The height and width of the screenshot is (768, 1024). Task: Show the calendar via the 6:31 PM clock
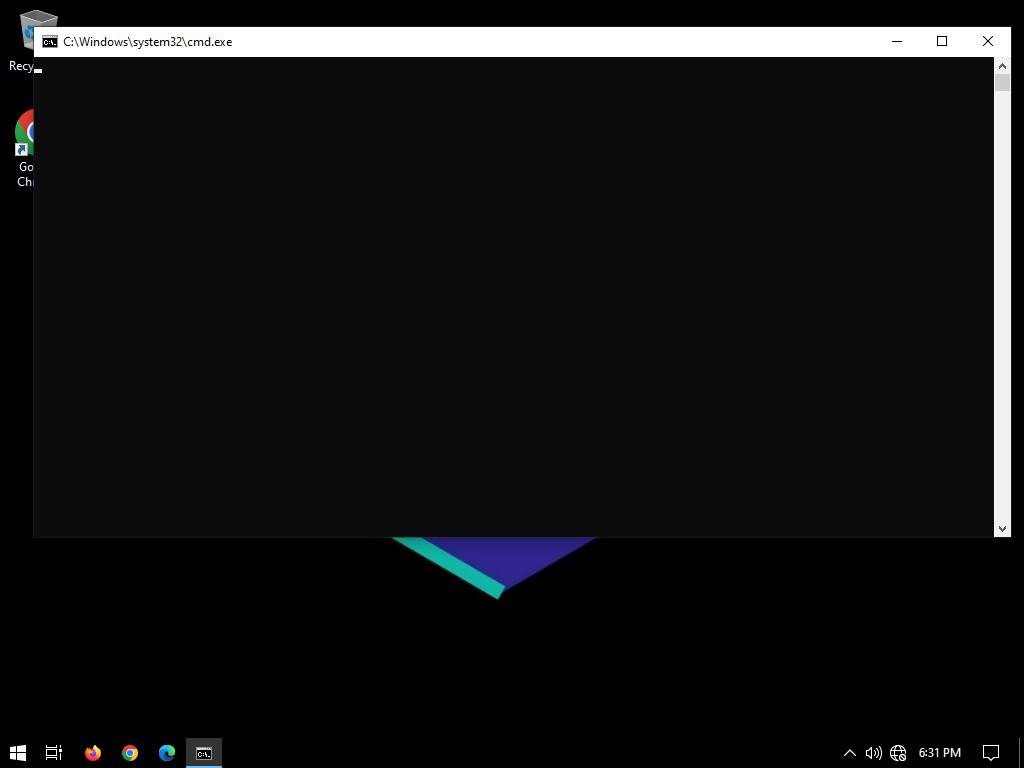[939, 752]
